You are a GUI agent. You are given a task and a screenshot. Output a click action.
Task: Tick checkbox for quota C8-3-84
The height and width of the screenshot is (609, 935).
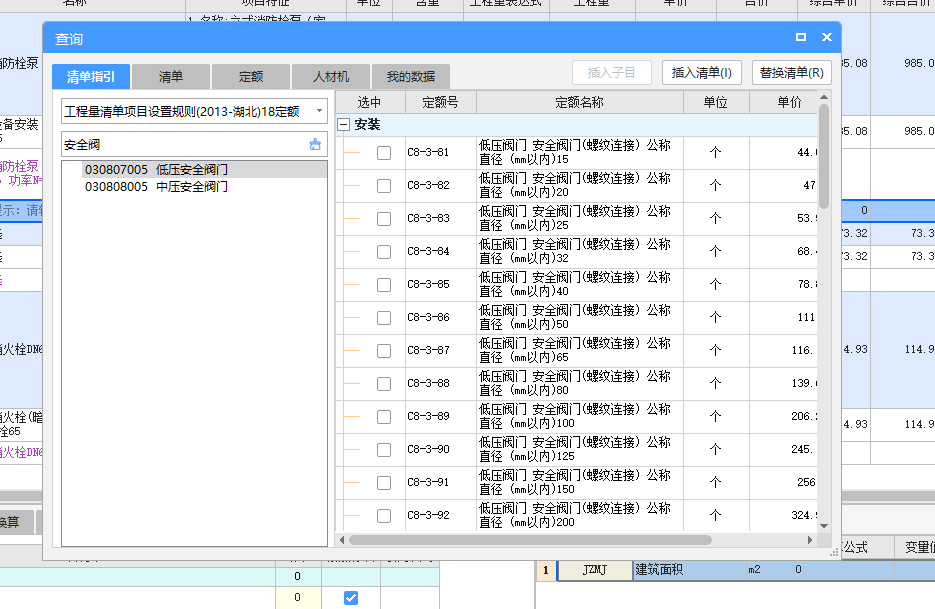pos(384,252)
